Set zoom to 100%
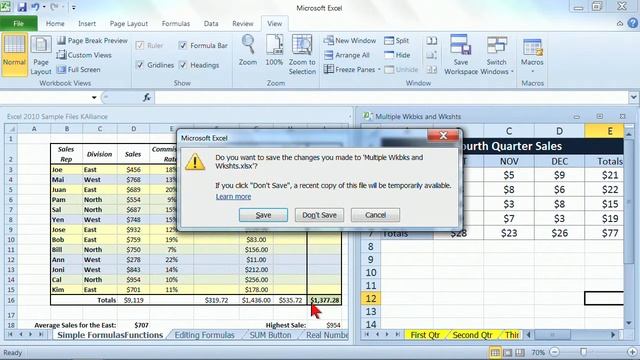Image resolution: width=640 pixels, height=360 pixels. pyautogui.click(x=274, y=51)
